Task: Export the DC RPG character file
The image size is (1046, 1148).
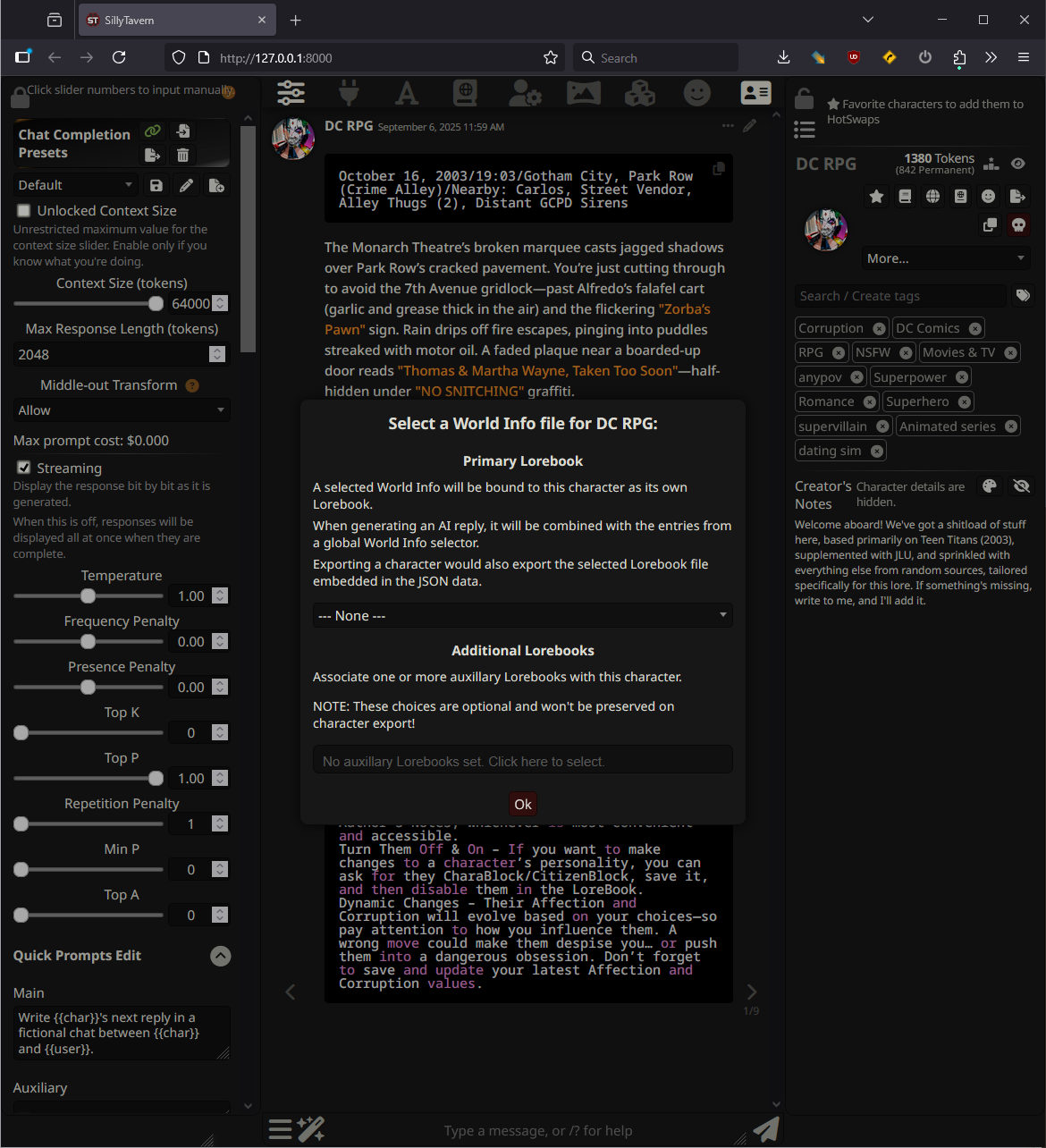Action: point(1017,197)
